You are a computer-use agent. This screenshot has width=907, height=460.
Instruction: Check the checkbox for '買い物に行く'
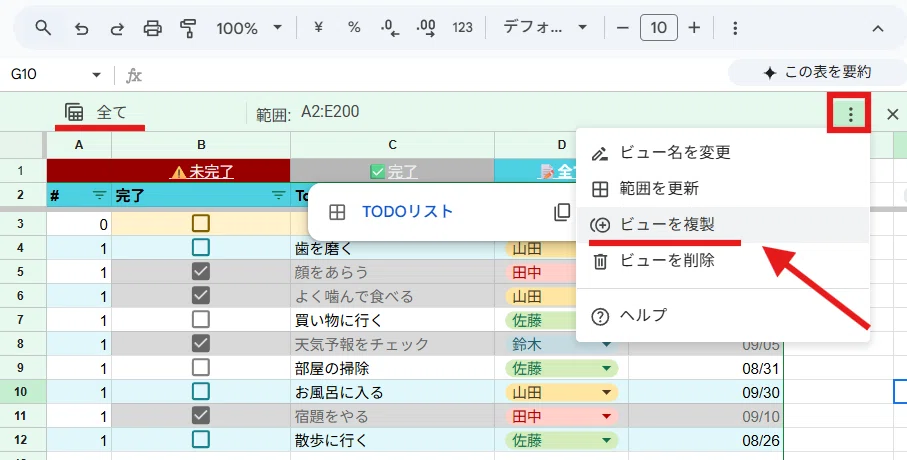point(201,319)
